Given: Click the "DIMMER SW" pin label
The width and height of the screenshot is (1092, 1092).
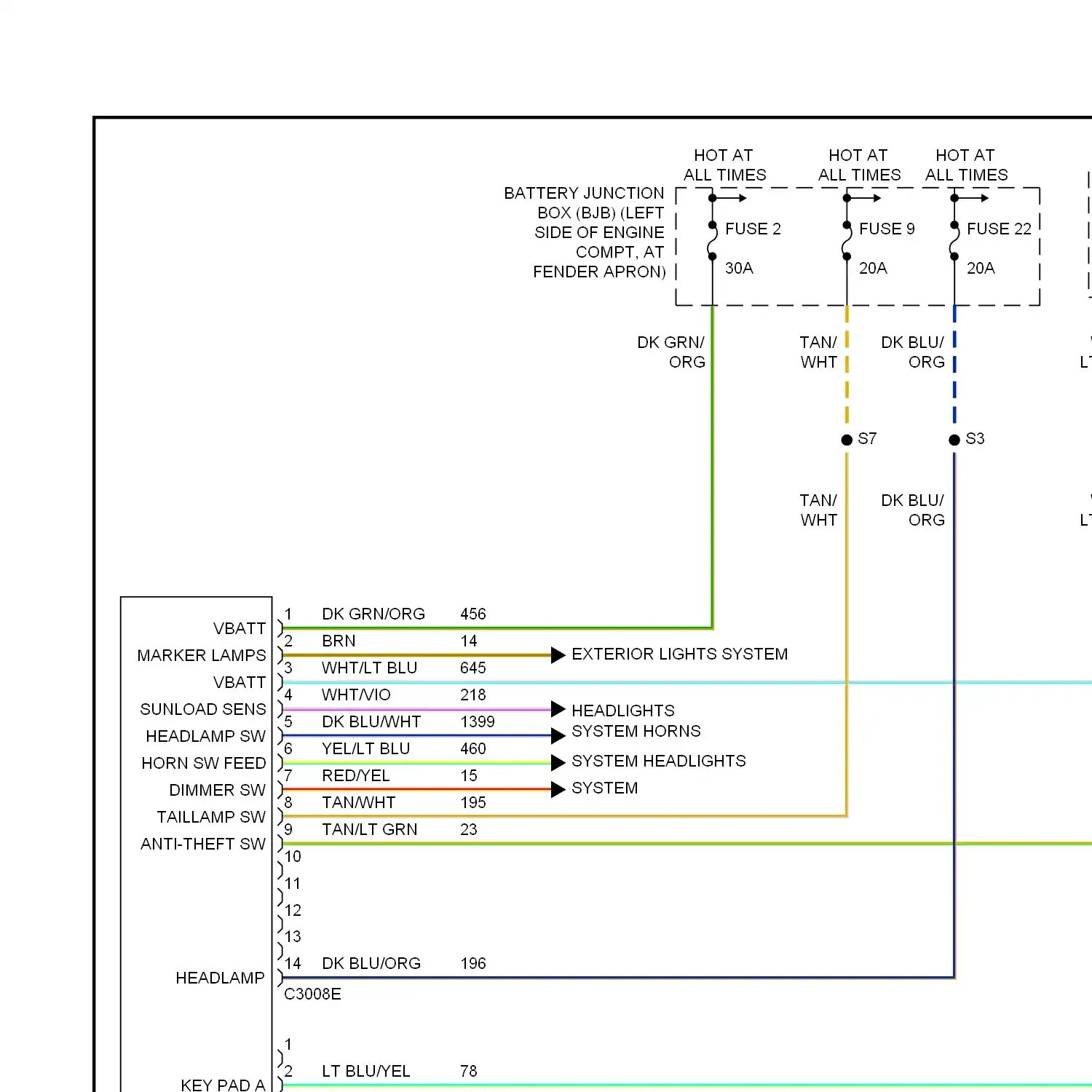Looking at the screenshot, I should point(218,790).
